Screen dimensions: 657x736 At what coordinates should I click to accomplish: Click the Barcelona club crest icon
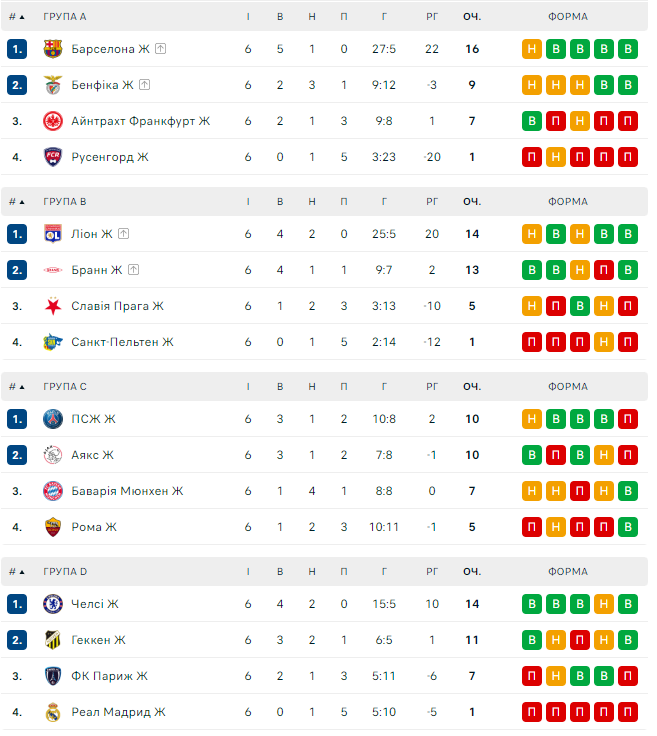53,49
